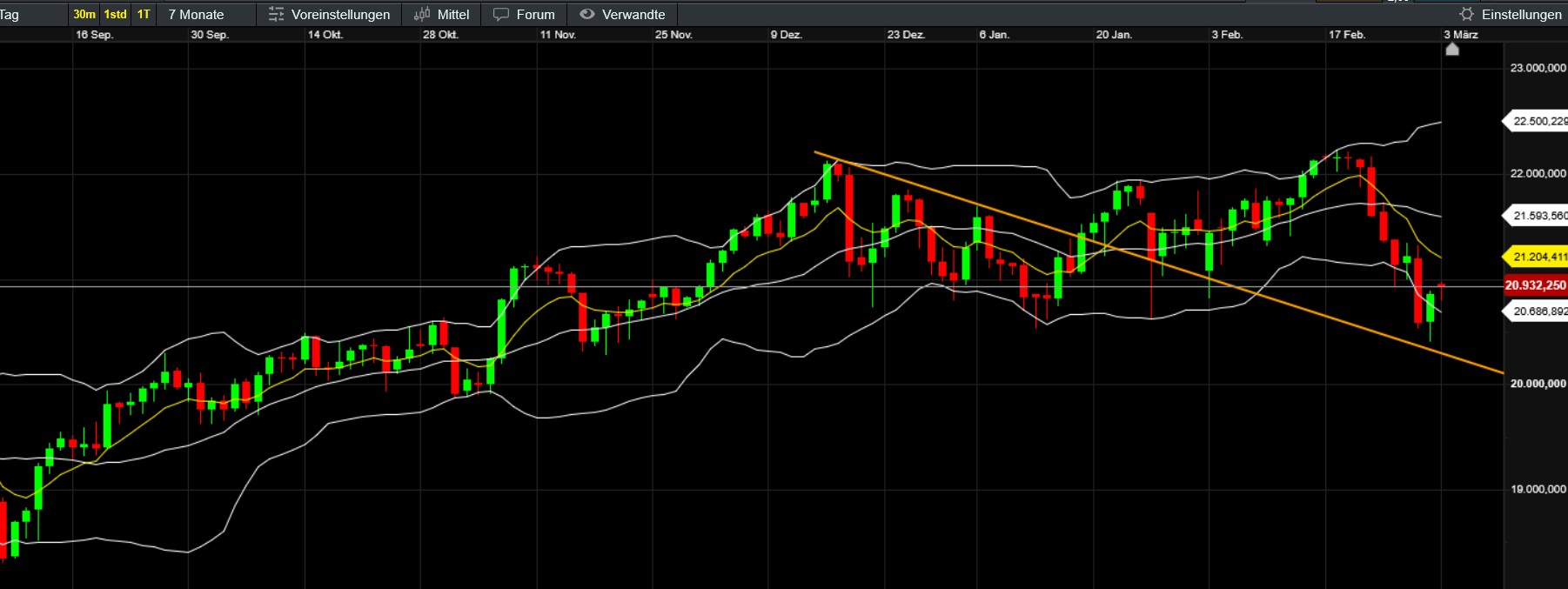Click the 11 Nov. date axis label
1568x589 pixels.
click(x=558, y=35)
